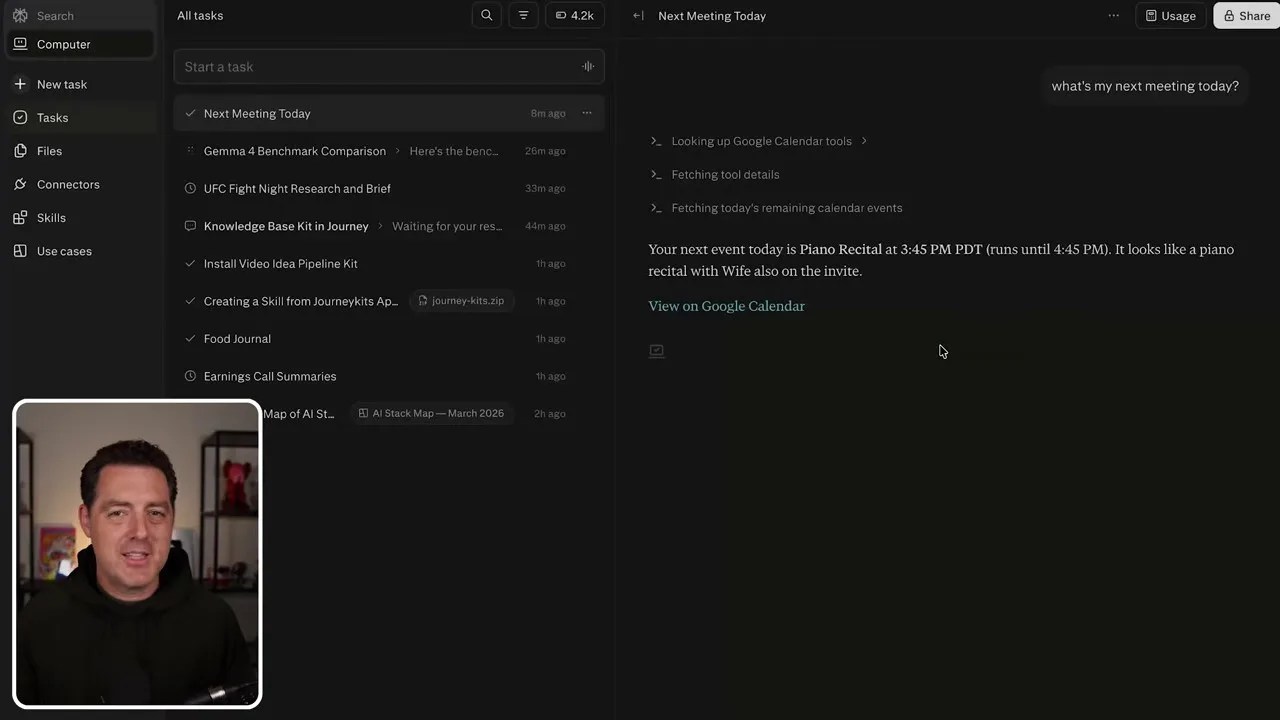Viewport: 1280px width, 720px height.
Task: Click the 4.2k credits button
Action: 574,16
